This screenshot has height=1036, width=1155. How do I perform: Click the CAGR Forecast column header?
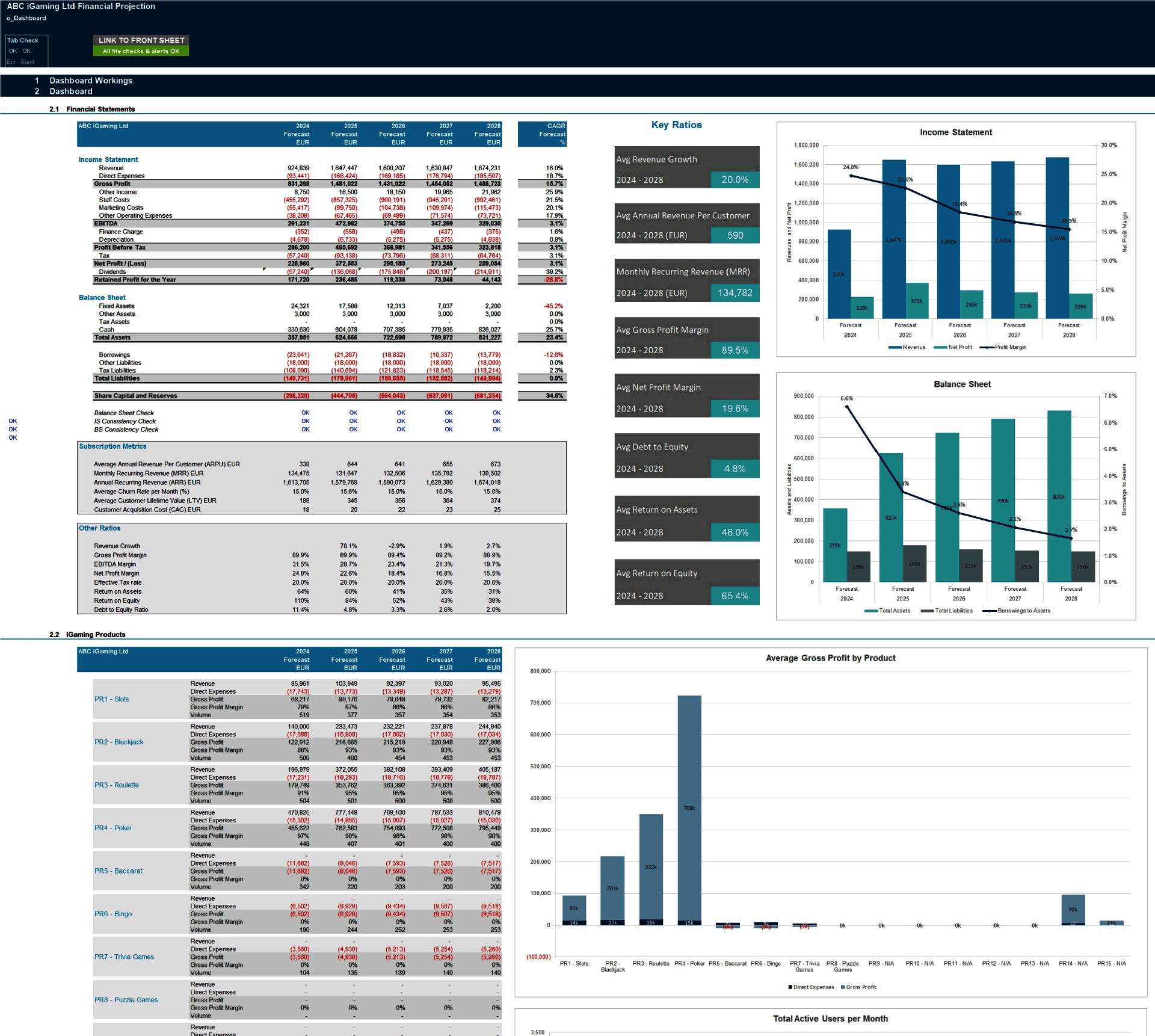[x=542, y=134]
